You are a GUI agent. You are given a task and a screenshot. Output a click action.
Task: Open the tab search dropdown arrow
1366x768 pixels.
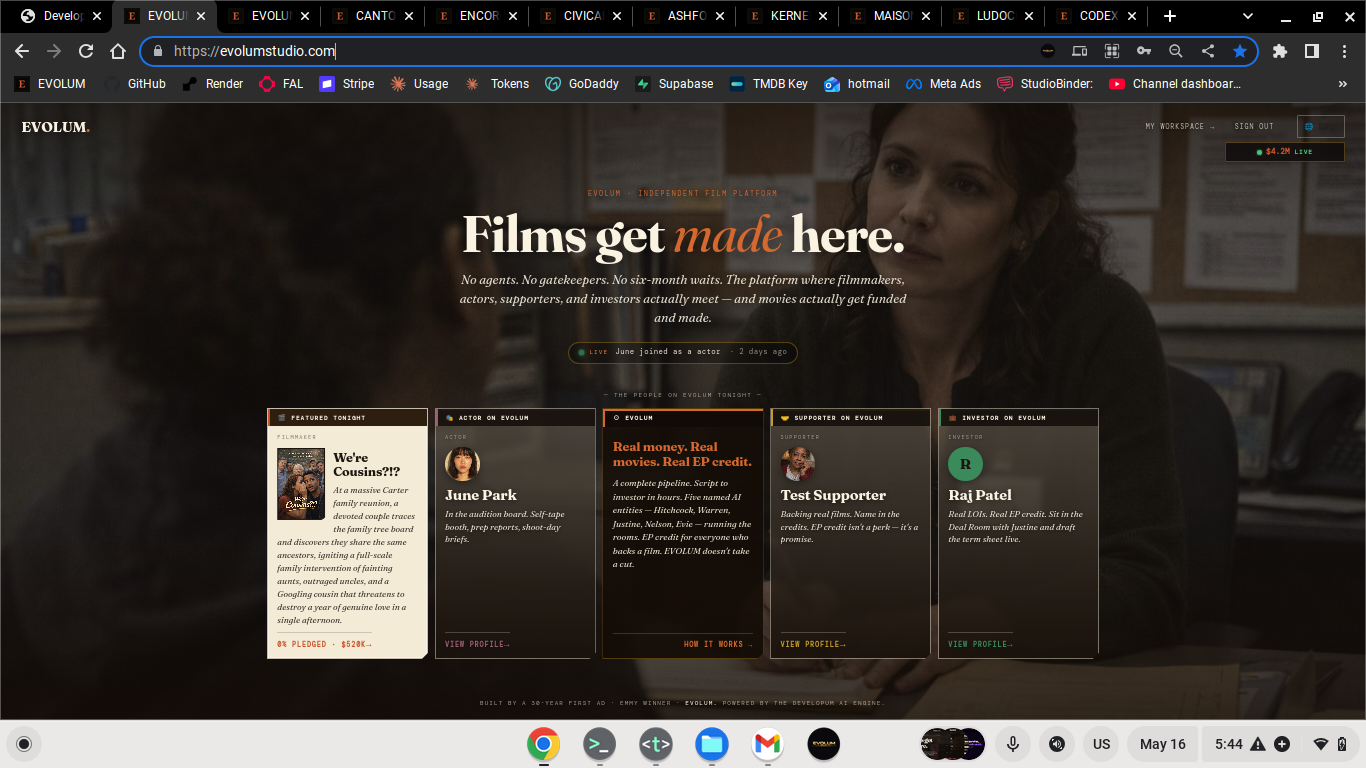[1248, 16]
